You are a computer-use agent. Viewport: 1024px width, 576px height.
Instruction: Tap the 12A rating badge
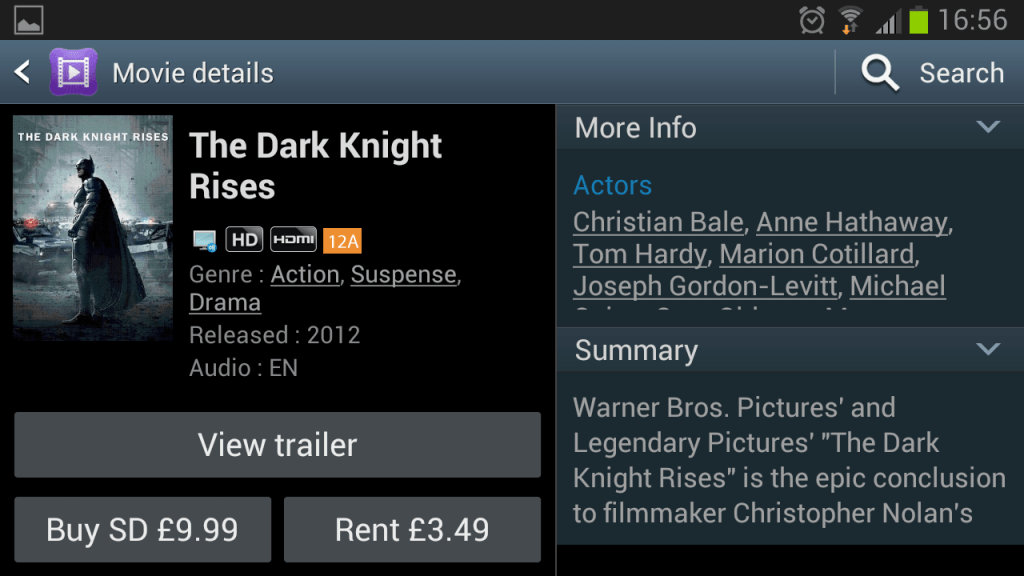(342, 240)
